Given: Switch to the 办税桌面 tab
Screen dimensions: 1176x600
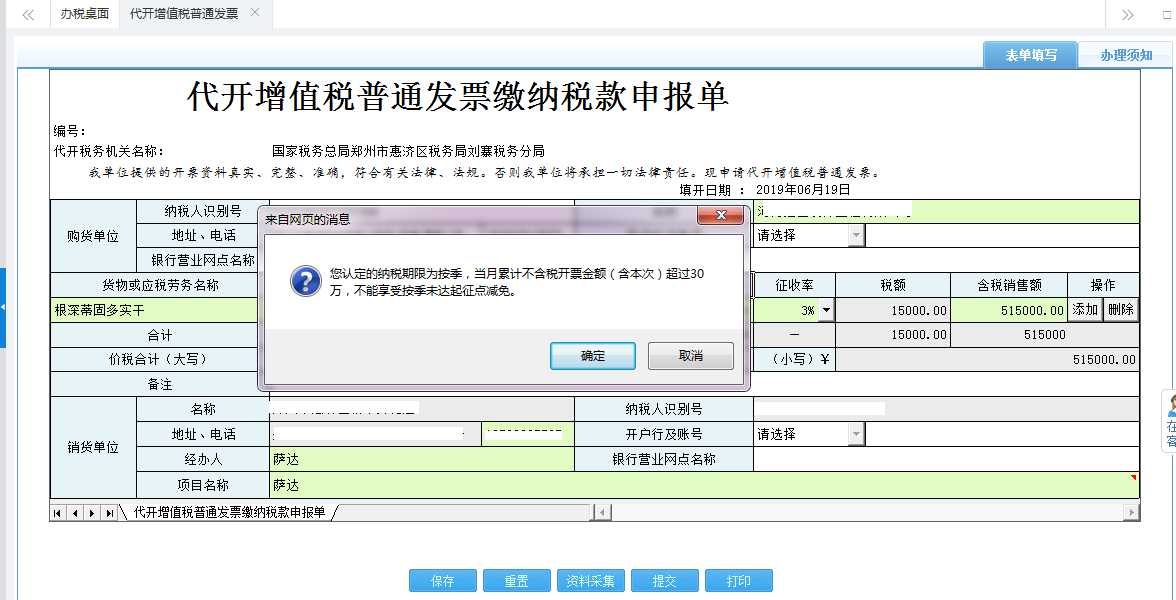Looking at the screenshot, I should click(x=84, y=15).
